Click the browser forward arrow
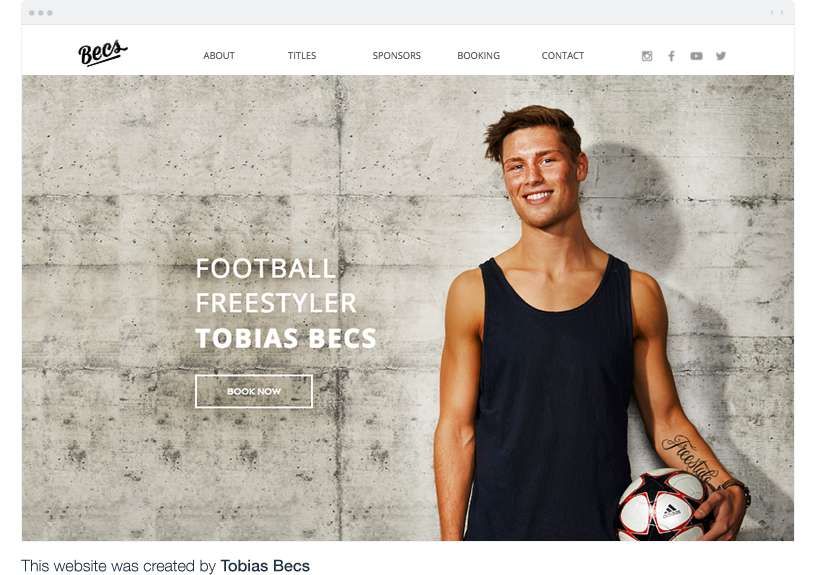817x575 pixels. point(782,12)
